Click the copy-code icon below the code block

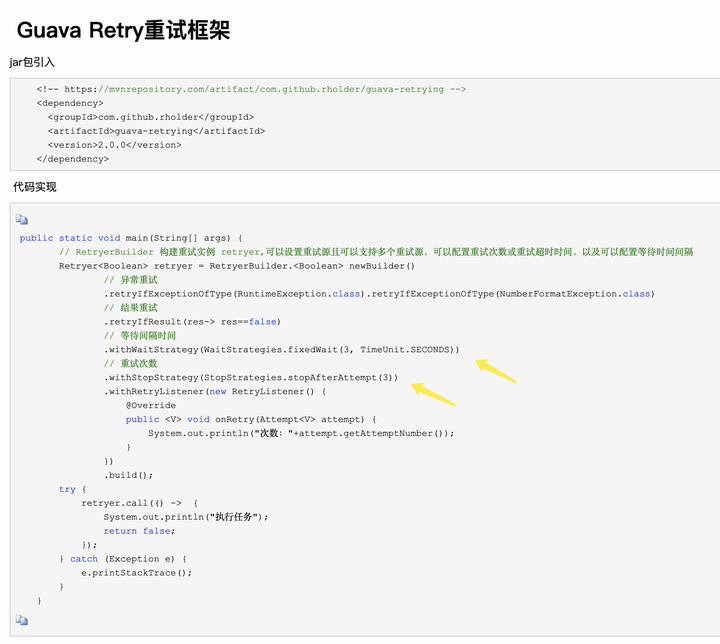[22, 620]
